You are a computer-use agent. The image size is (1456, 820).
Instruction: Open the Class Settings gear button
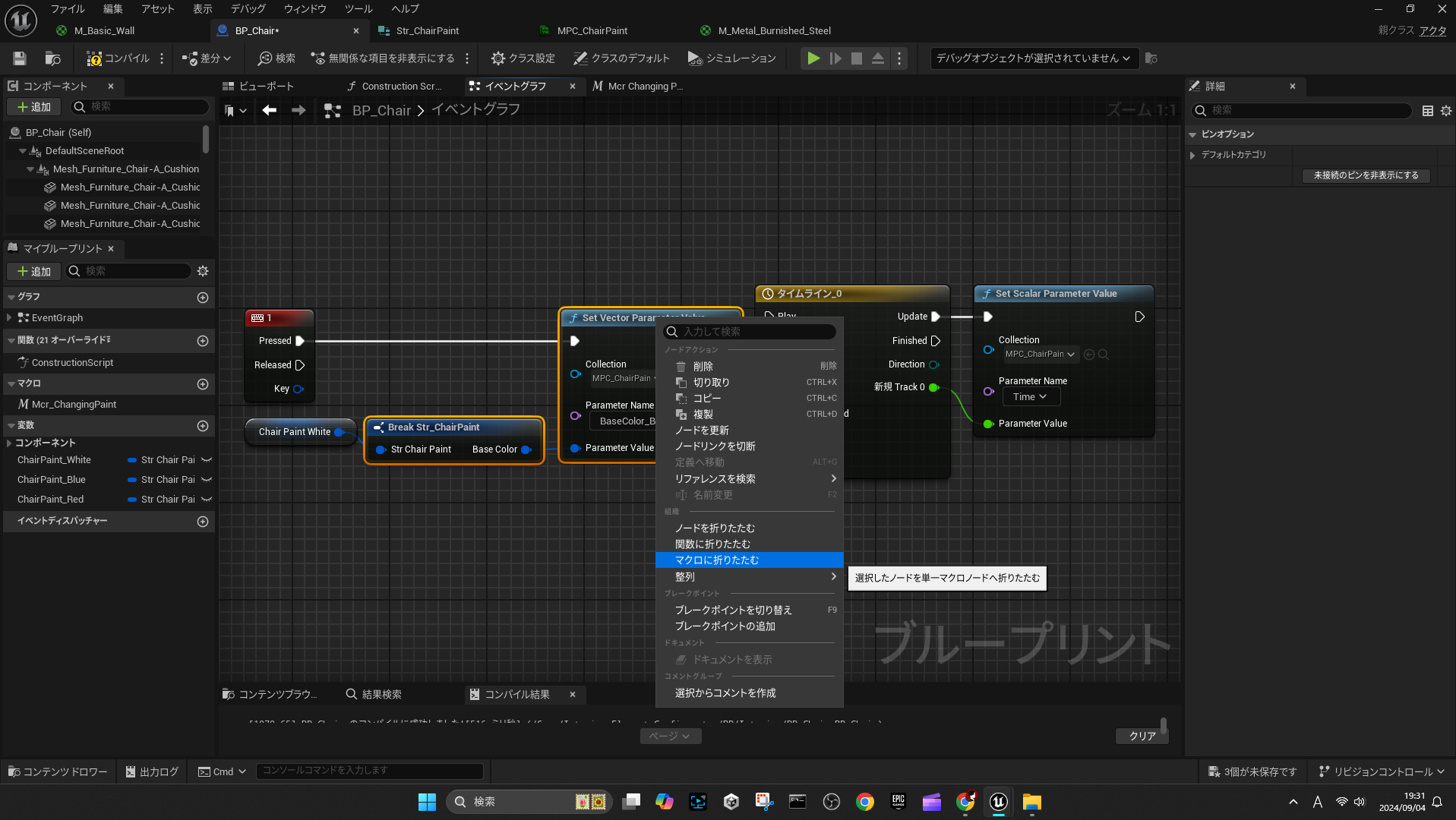(x=523, y=58)
